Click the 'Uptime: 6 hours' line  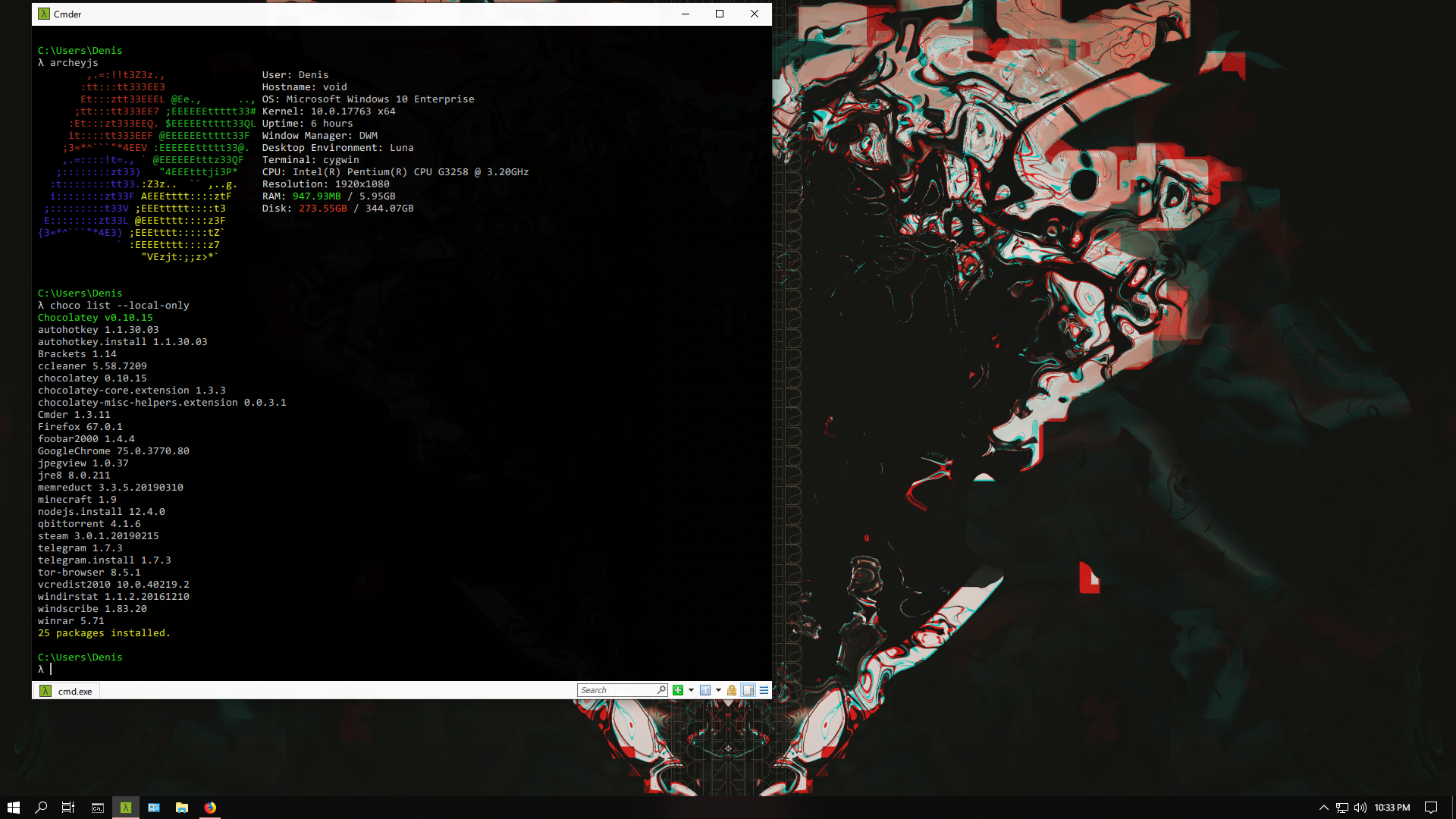pyautogui.click(x=308, y=124)
